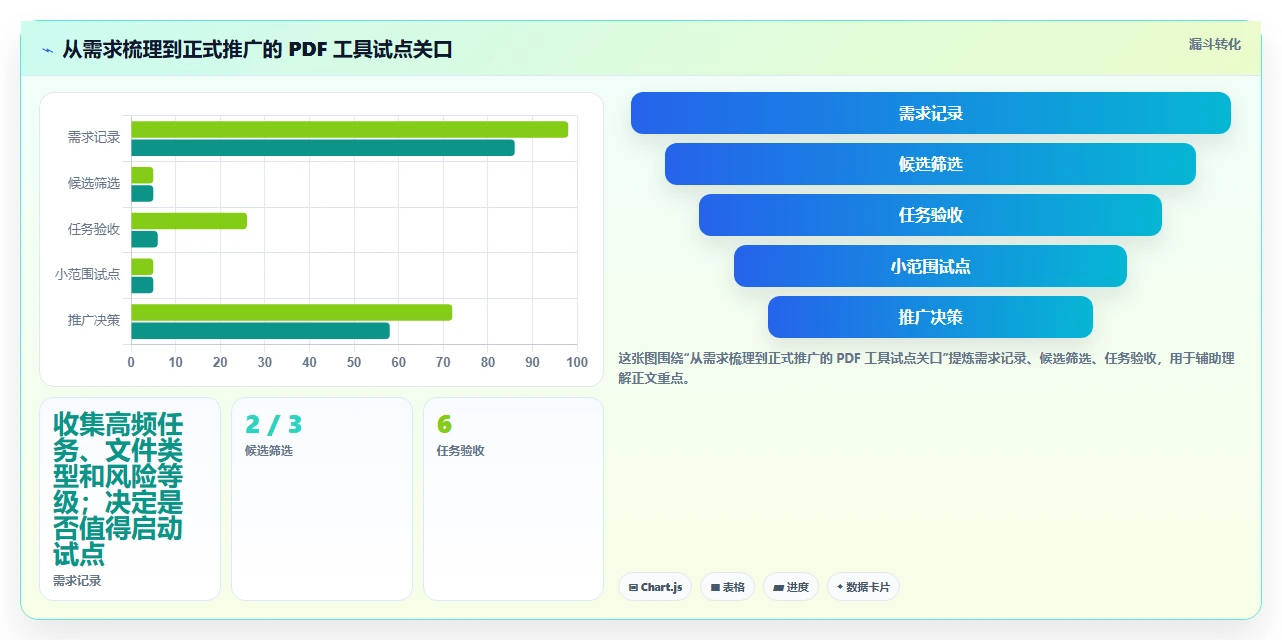Open the 收集高频任务 需求记录 data card

click(130, 499)
